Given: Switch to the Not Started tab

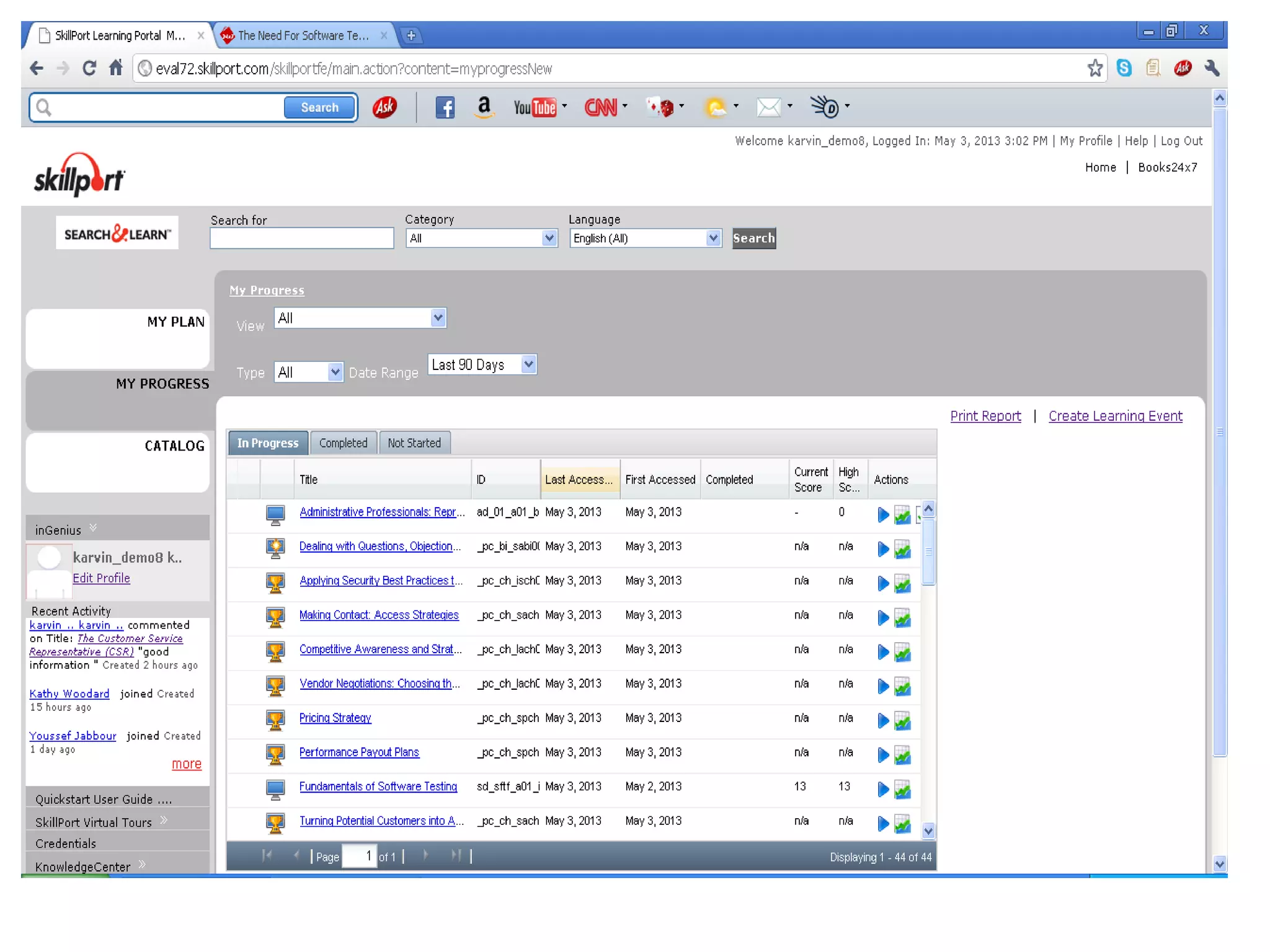Looking at the screenshot, I should (x=414, y=443).
